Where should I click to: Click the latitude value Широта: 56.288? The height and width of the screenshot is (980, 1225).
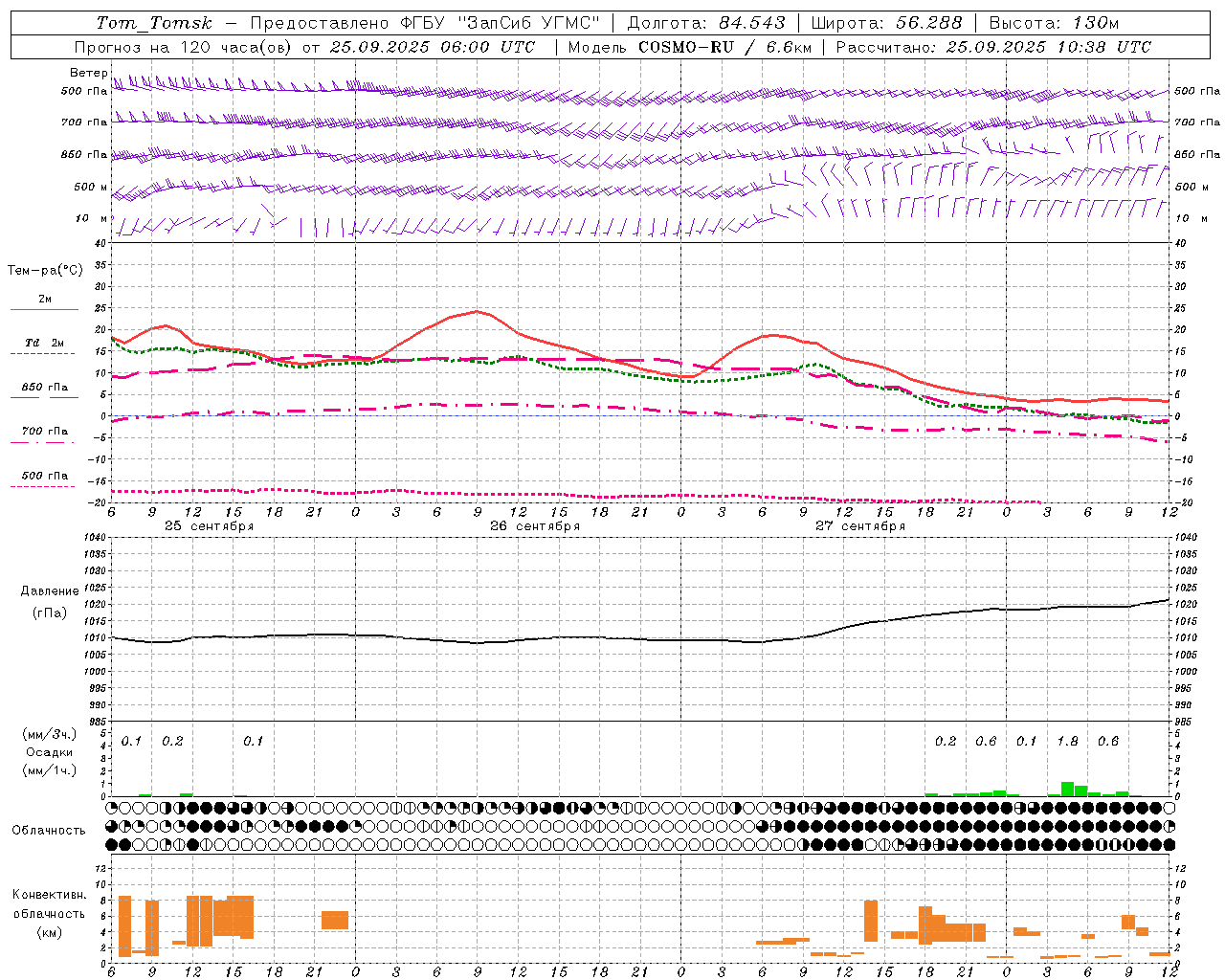(x=886, y=23)
